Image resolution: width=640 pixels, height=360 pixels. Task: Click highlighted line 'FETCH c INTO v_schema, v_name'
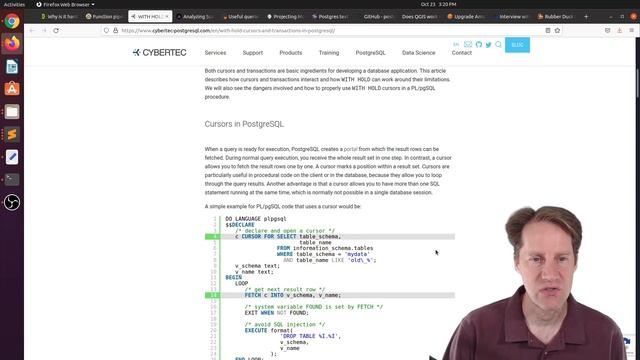(x=330, y=295)
